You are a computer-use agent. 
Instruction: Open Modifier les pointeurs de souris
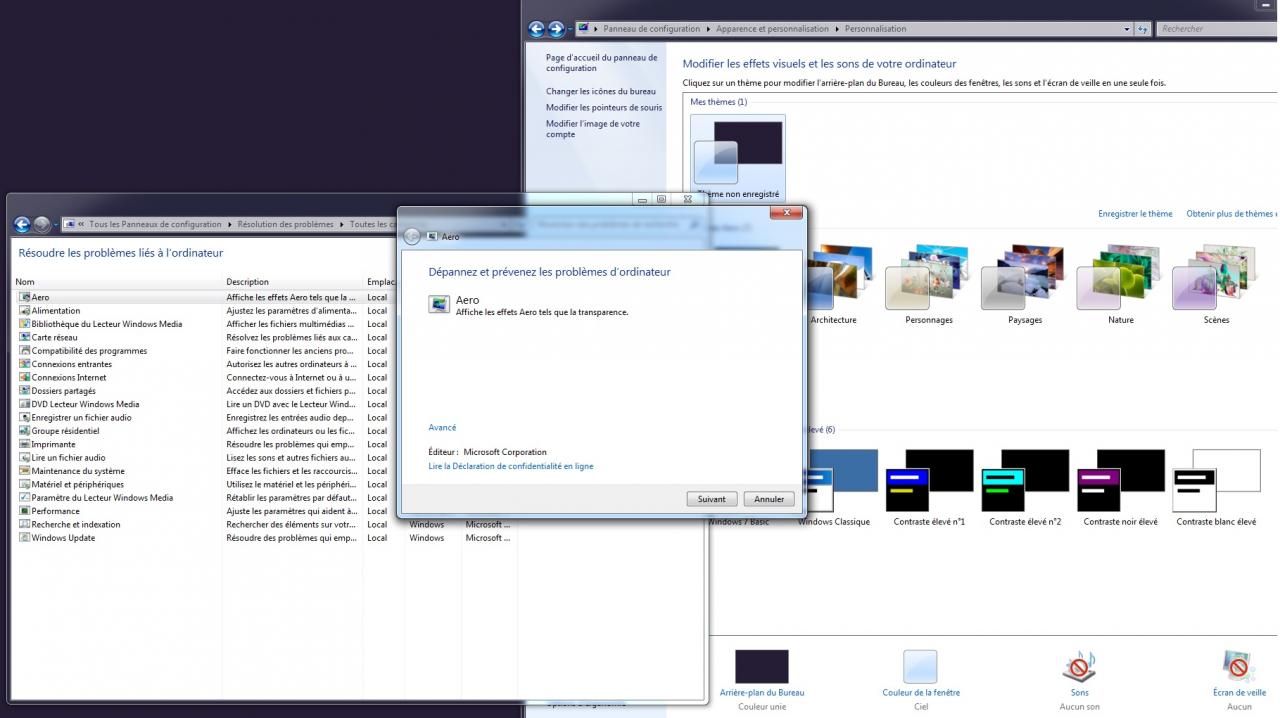pyautogui.click(x=604, y=107)
